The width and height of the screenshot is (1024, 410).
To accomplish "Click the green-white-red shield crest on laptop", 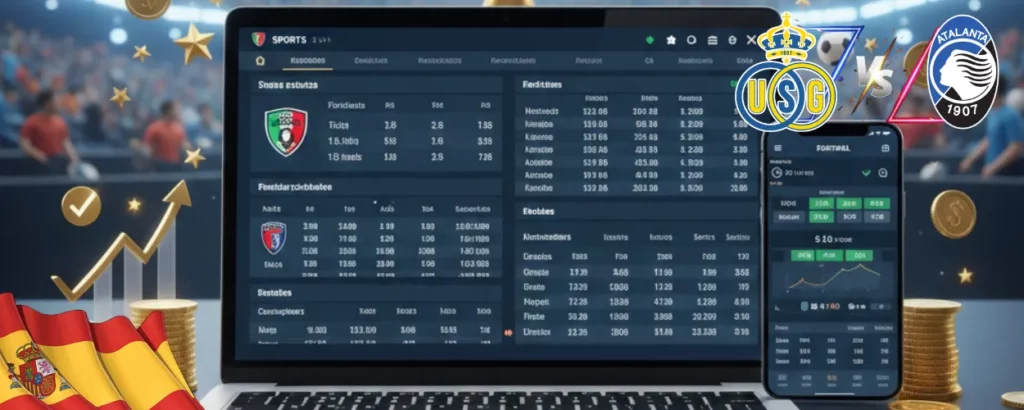I will (285, 132).
